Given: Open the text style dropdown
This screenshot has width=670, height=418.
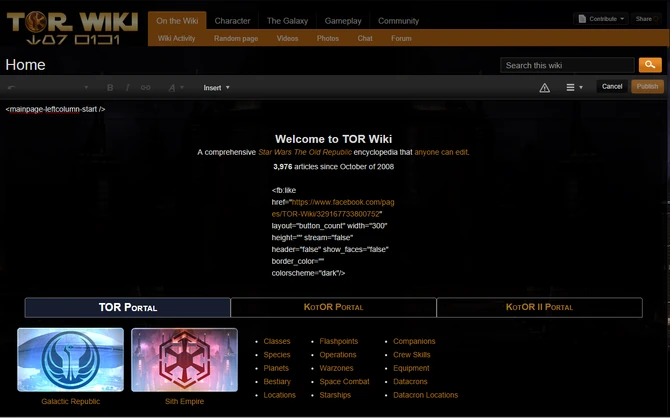Looking at the screenshot, I should click(x=175, y=87).
